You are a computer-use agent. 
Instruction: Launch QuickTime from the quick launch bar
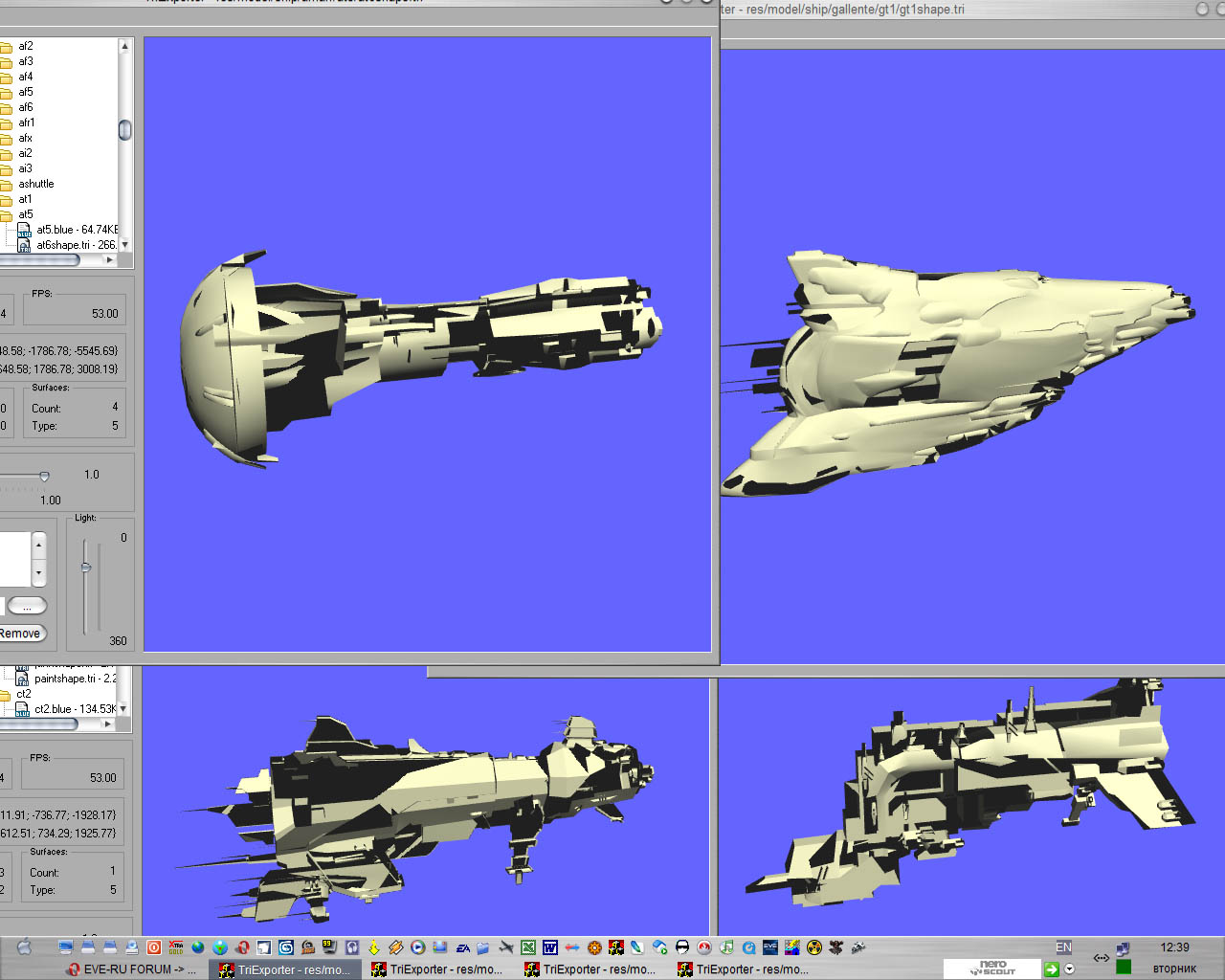click(748, 947)
